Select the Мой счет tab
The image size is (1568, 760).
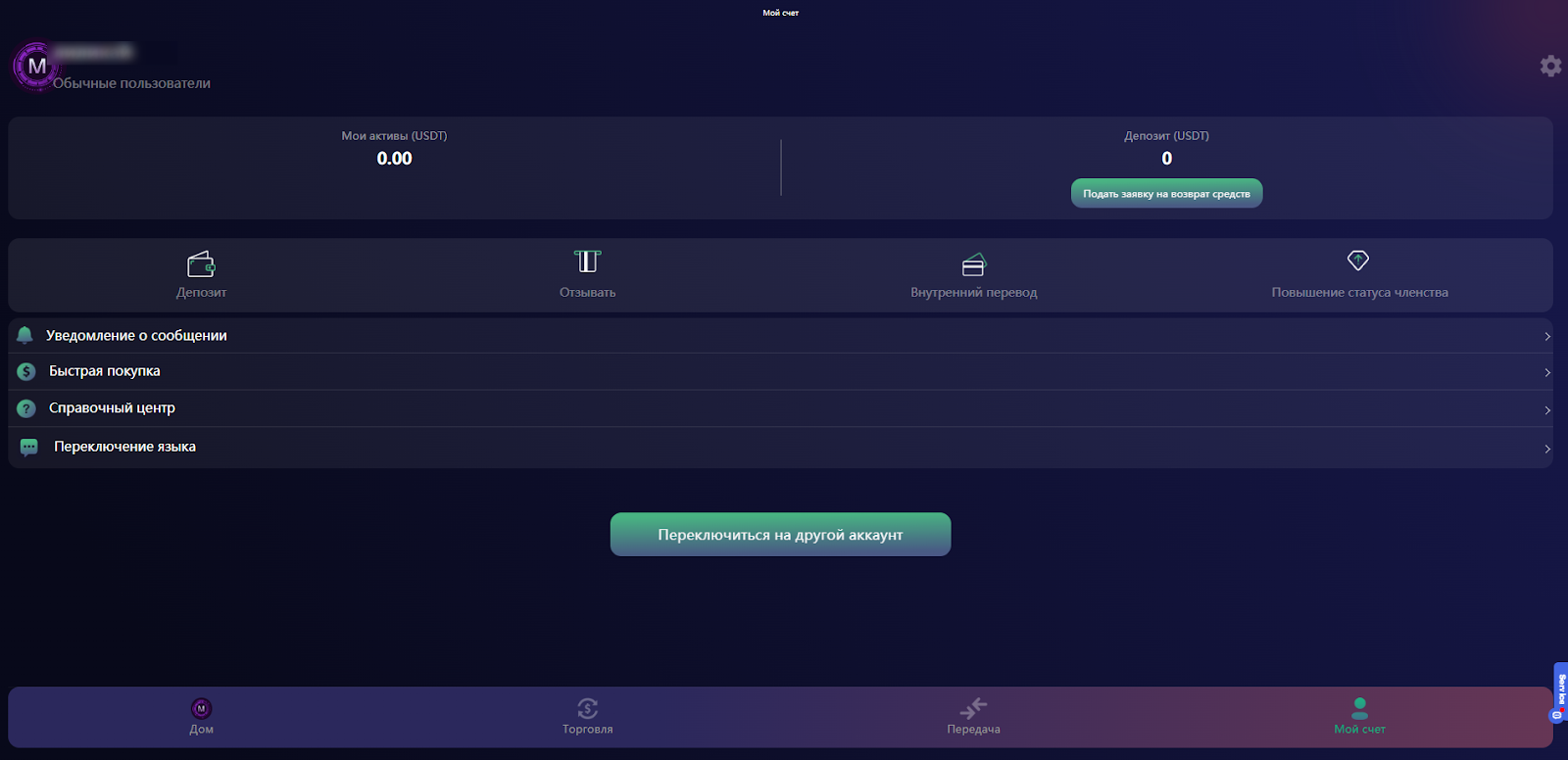click(x=1359, y=716)
